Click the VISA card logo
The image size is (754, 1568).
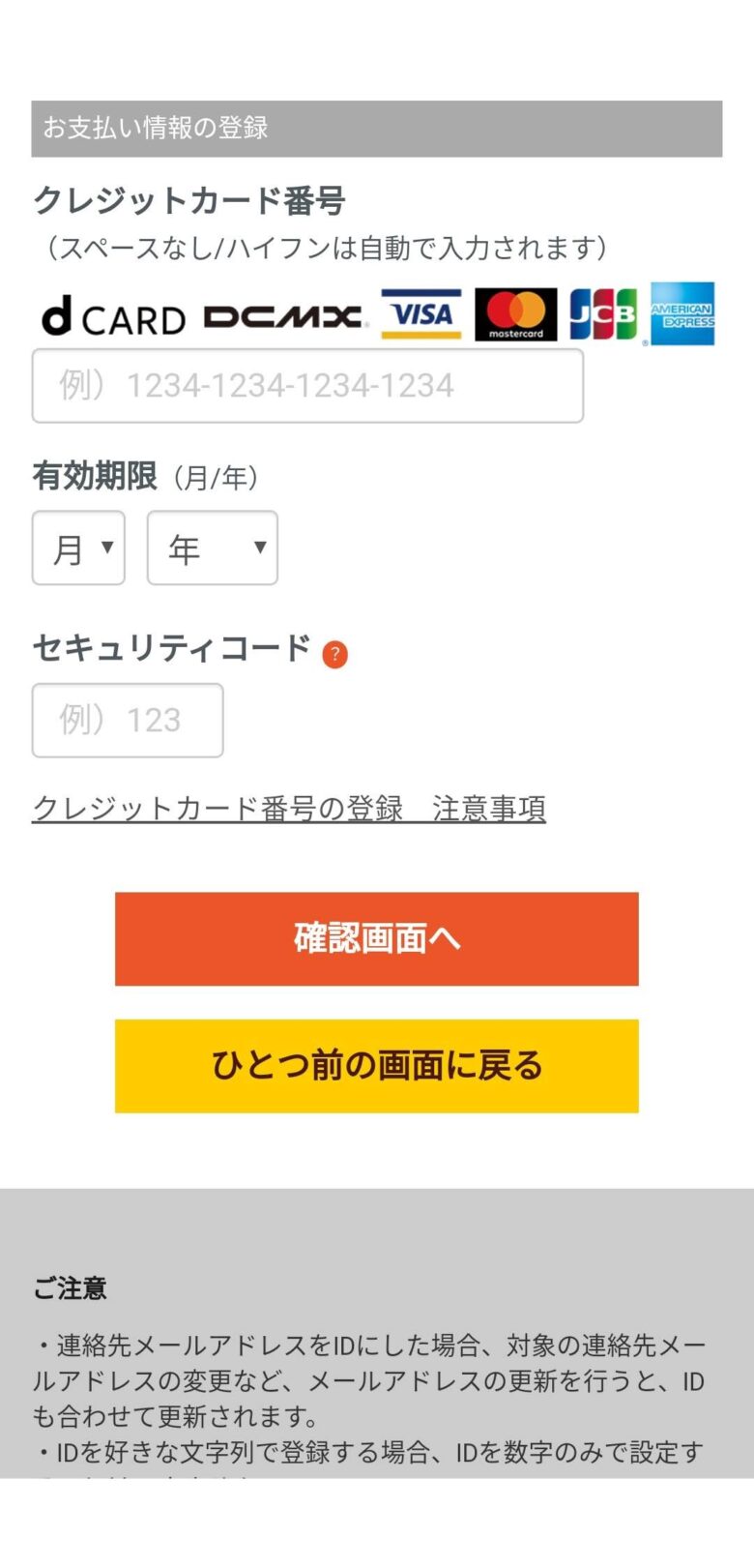pyautogui.click(x=420, y=314)
